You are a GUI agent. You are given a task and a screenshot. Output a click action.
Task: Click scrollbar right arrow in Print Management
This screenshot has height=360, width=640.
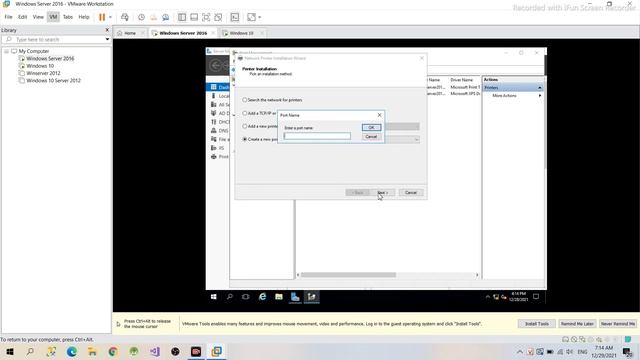(477, 275)
